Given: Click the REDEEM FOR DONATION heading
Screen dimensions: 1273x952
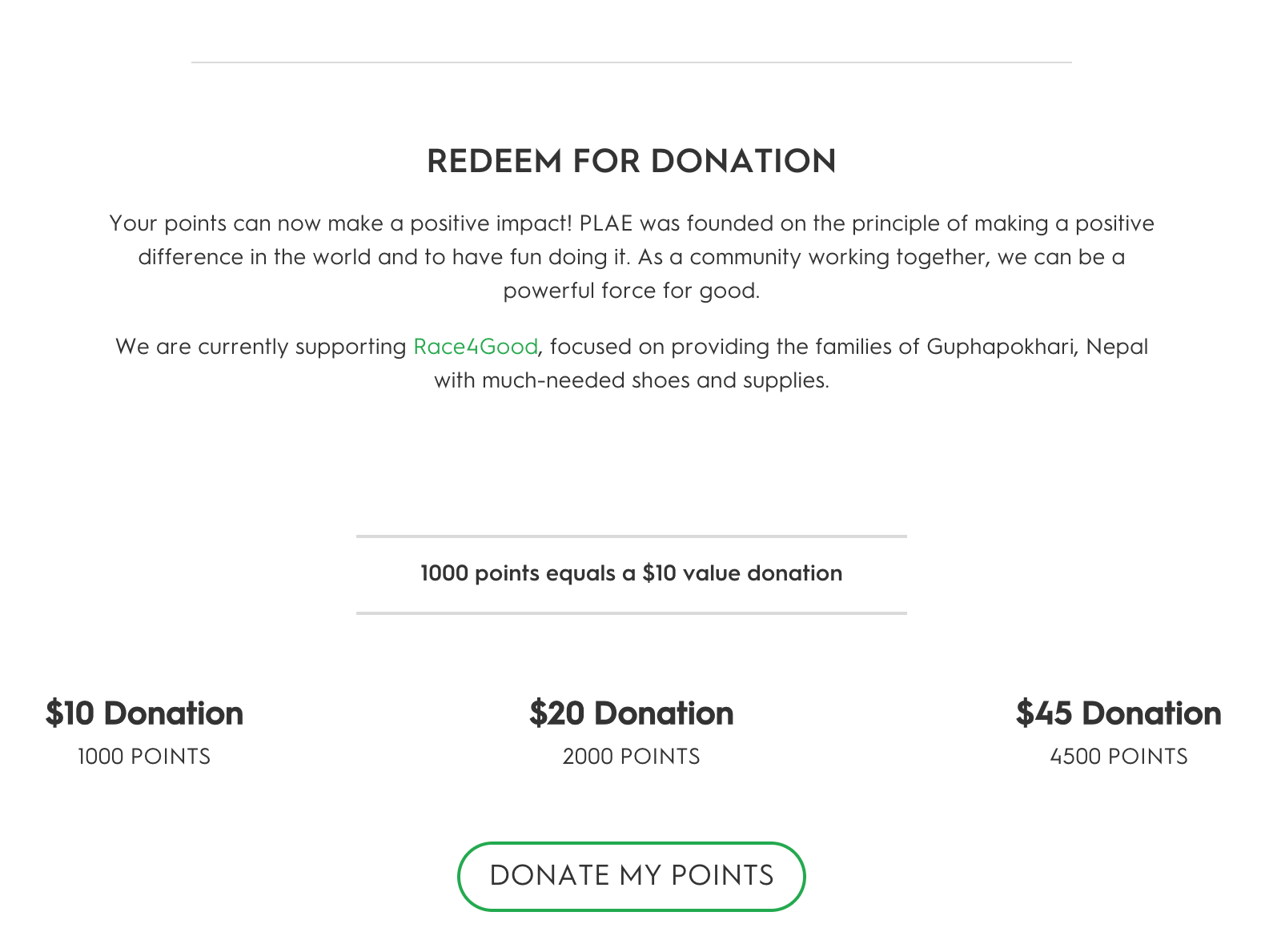Looking at the screenshot, I should 632,161.
